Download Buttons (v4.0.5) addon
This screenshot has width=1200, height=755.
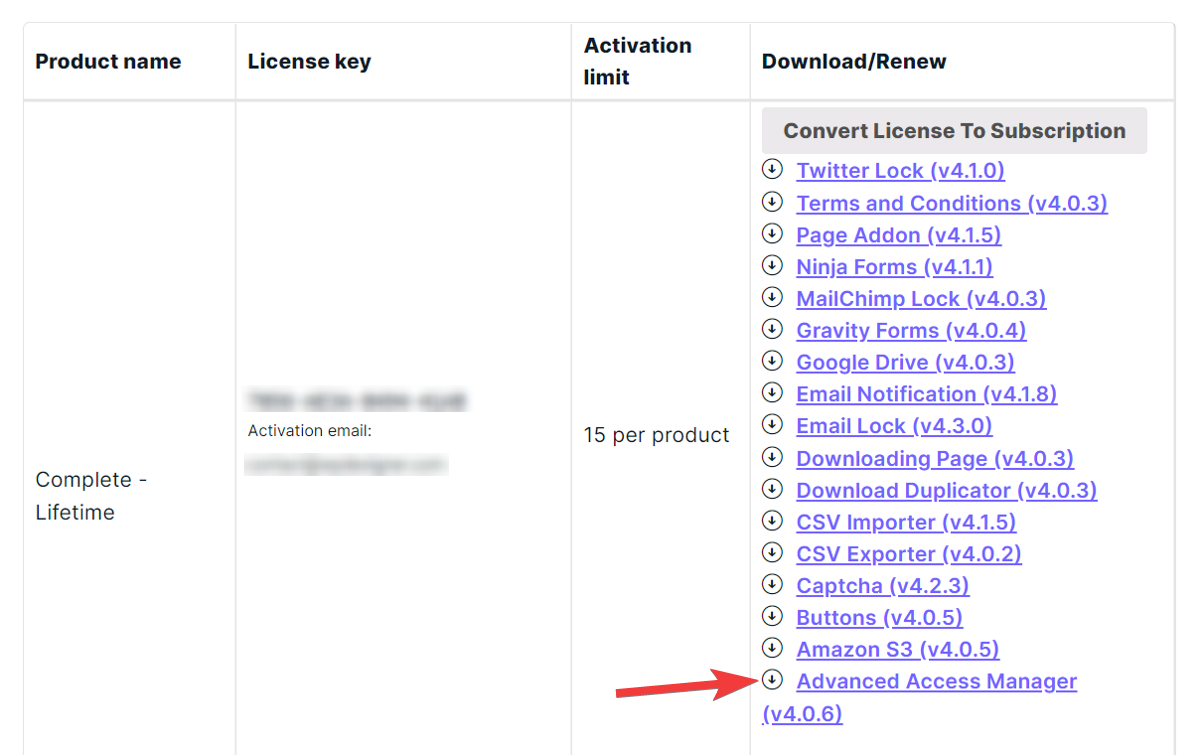[879, 618]
